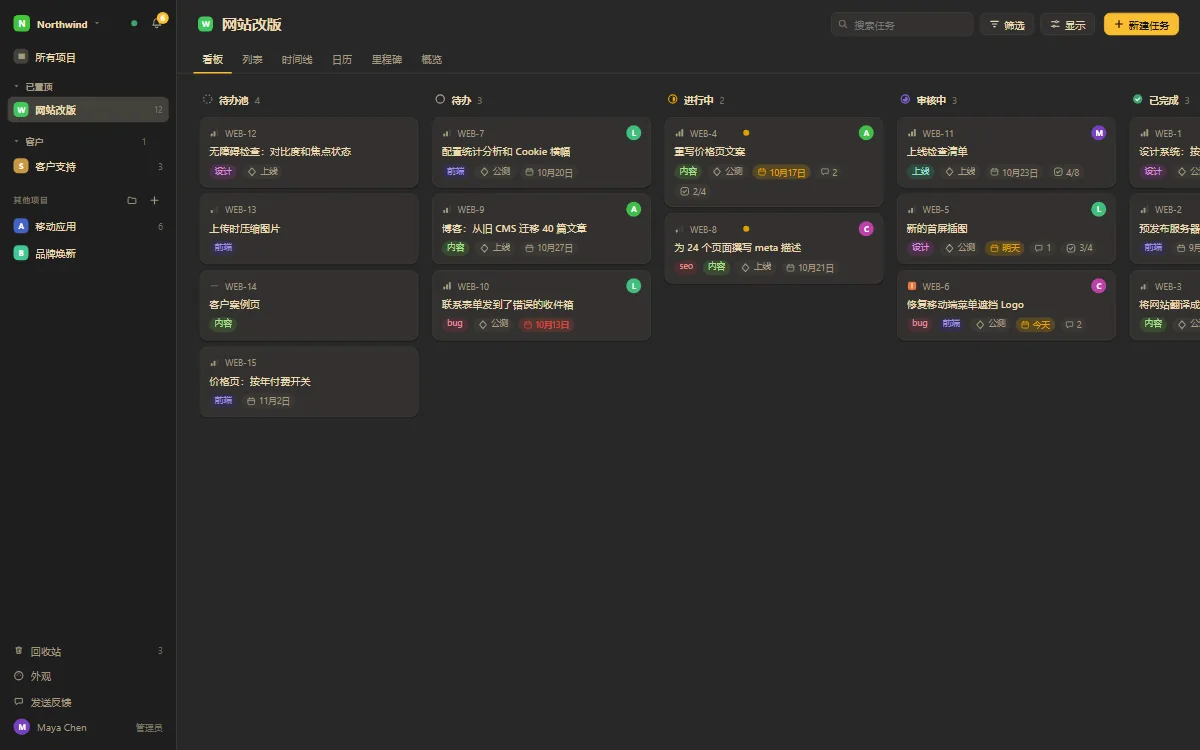Click the Northwind workspace logo
The image size is (1200, 750).
coord(21,24)
